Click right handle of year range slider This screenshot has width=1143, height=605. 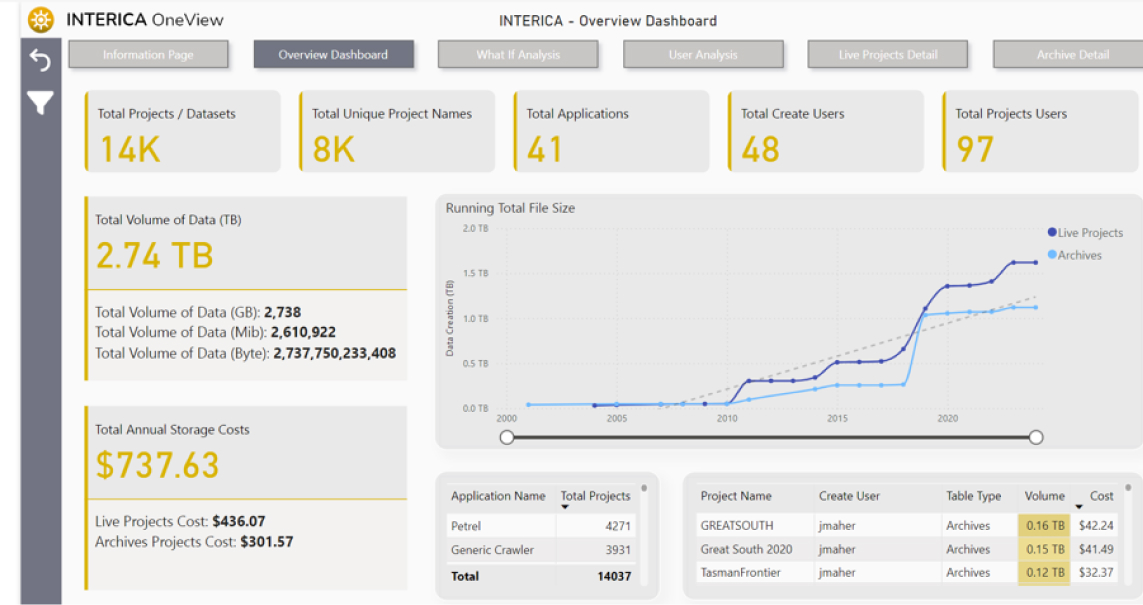[1036, 437]
